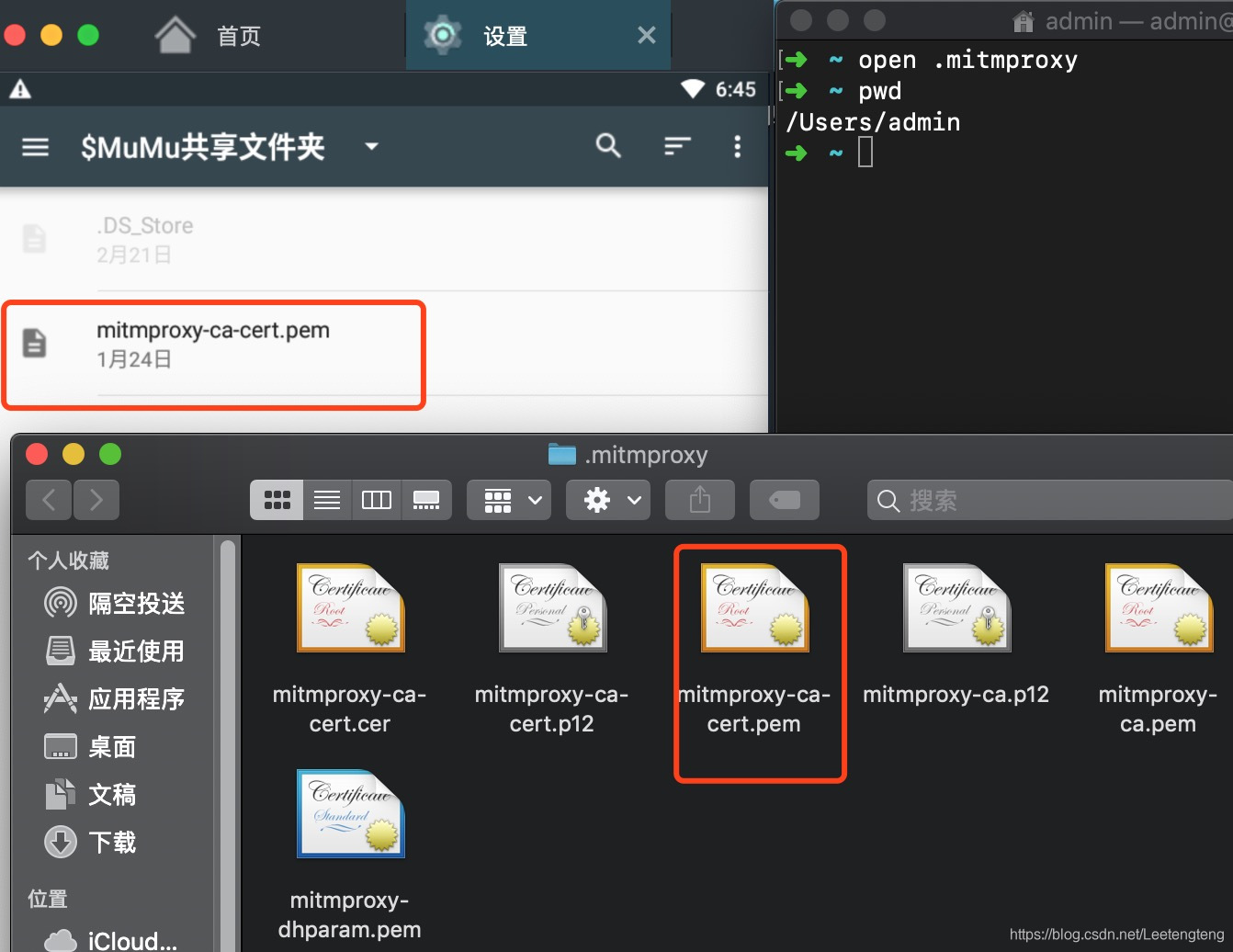Open the hamburger menu in MuMu file manager
The height and width of the screenshot is (952, 1233).
(35, 147)
